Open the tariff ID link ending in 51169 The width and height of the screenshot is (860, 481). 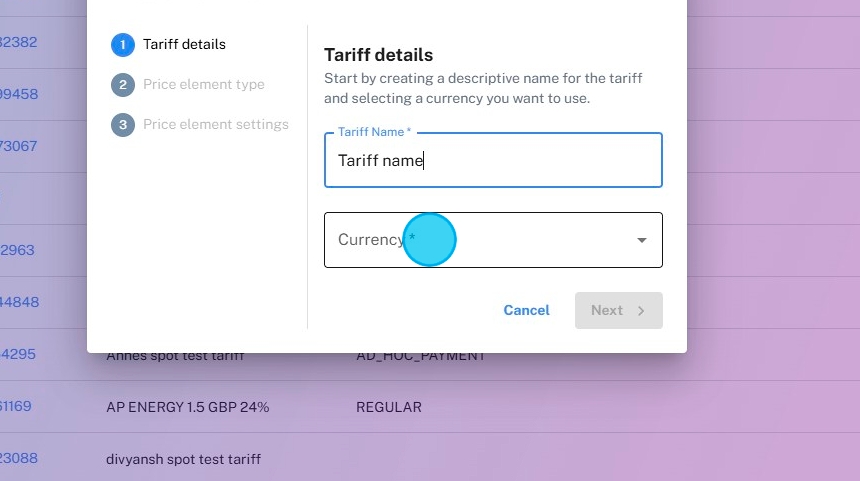click(16, 407)
